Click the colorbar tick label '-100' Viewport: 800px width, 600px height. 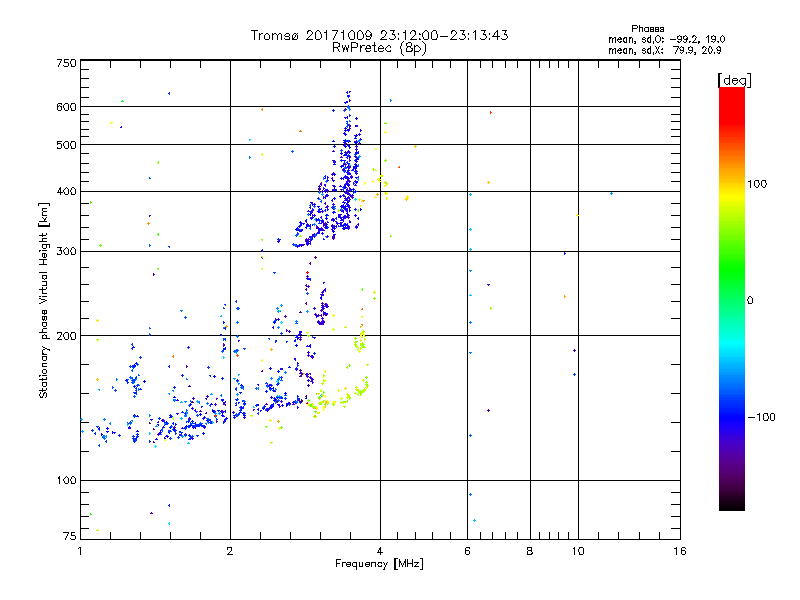click(761, 417)
